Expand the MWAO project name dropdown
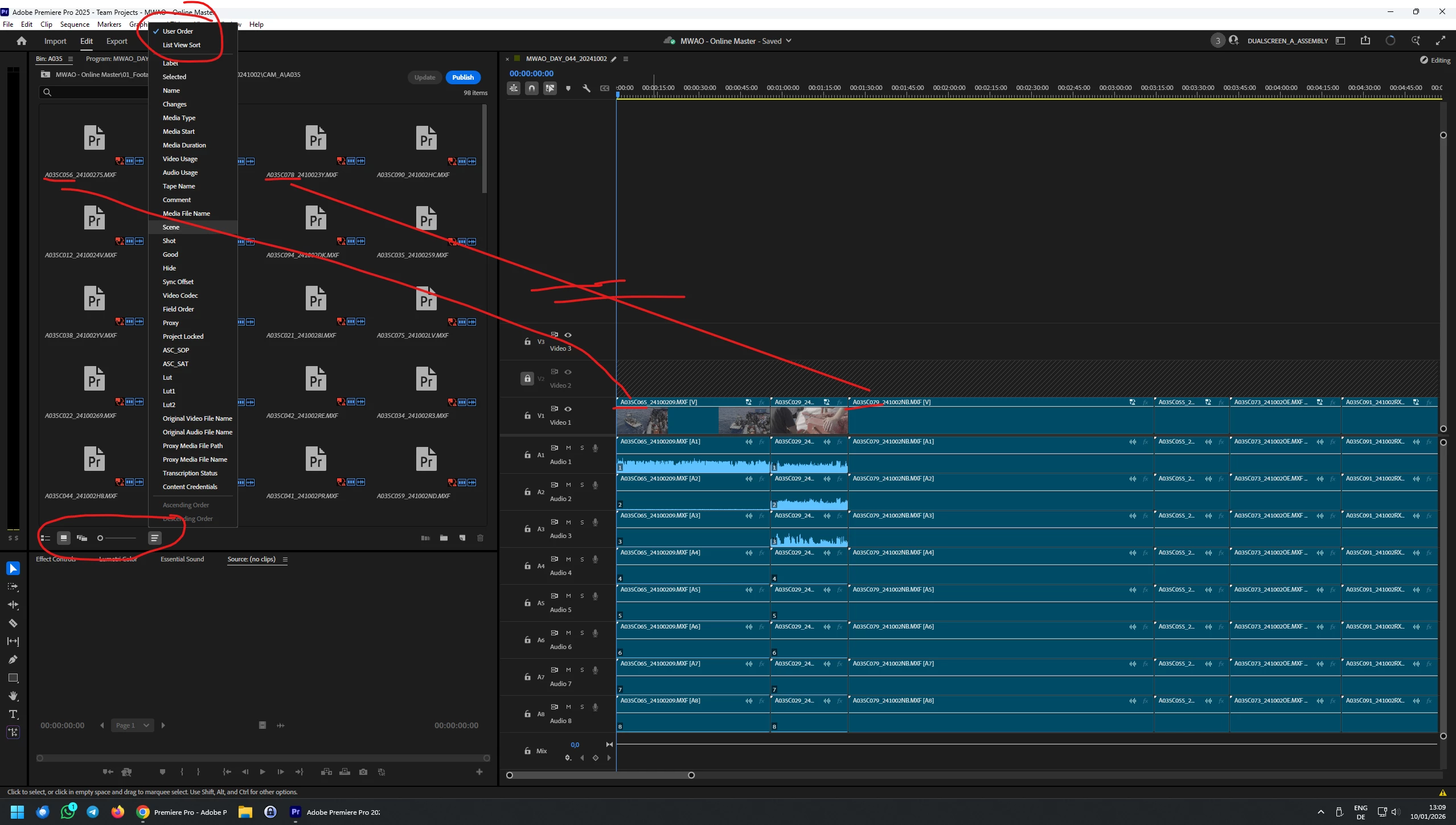This screenshot has width=1456, height=825. pyautogui.click(x=789, y=41)
